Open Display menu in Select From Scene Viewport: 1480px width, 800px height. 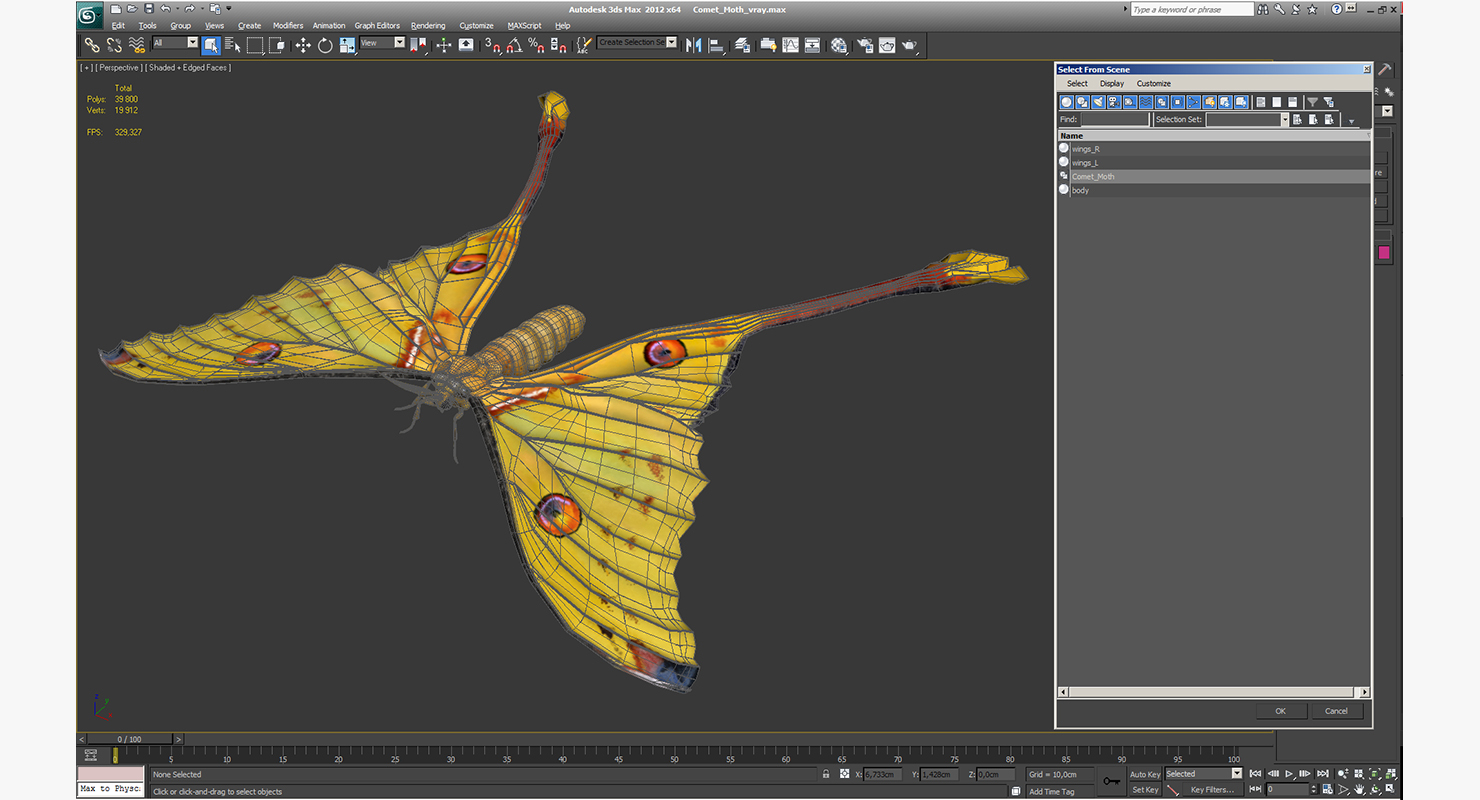[1112, 84]
